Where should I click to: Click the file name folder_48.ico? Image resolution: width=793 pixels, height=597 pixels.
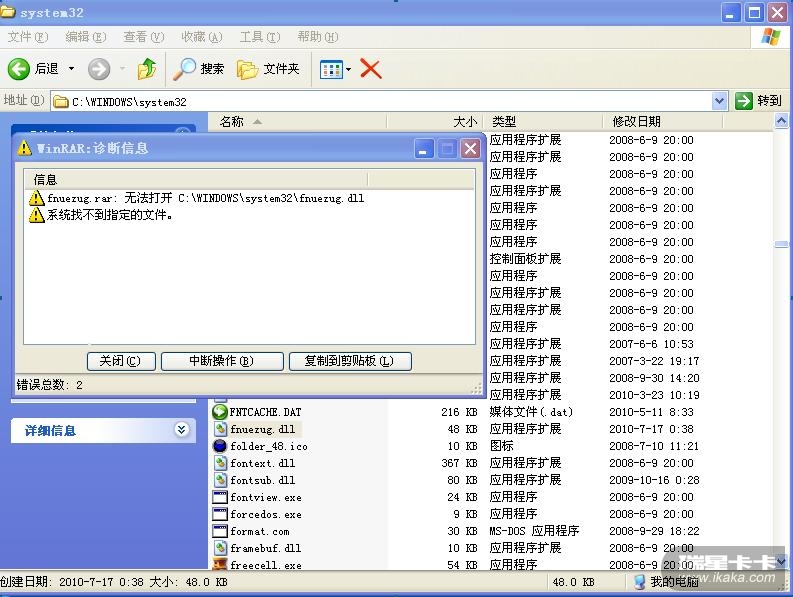tap(269, 446)
